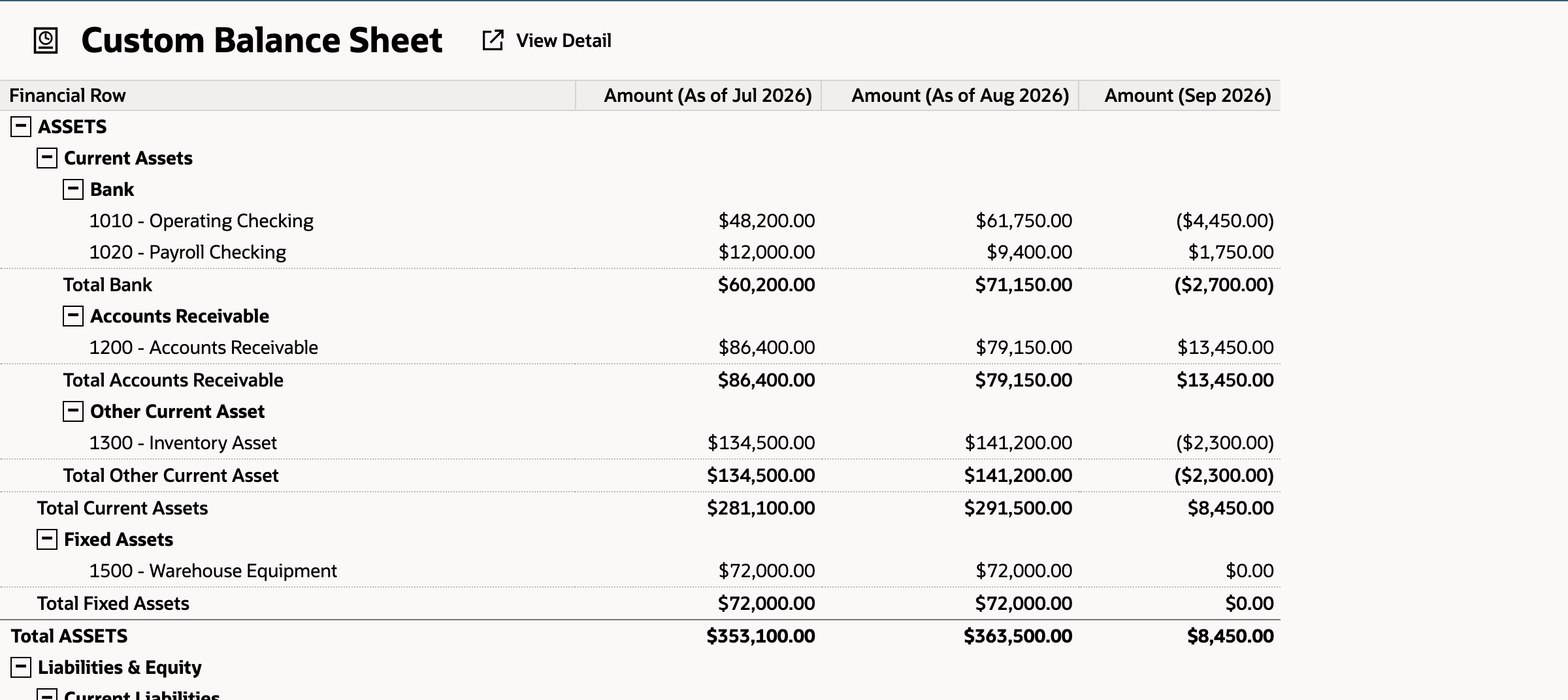Click the View Detail link
This screenshot has width=1568, height=700.
(x=563, y=40)
